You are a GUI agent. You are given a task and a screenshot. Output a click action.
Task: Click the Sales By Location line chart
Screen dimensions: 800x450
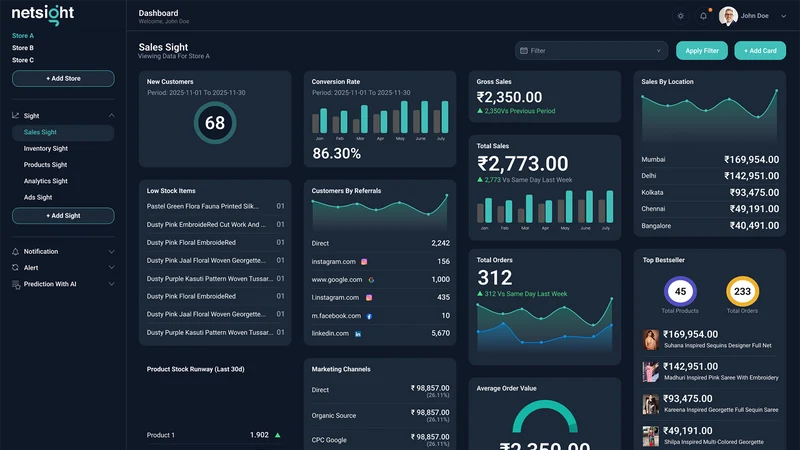(710, 117)
